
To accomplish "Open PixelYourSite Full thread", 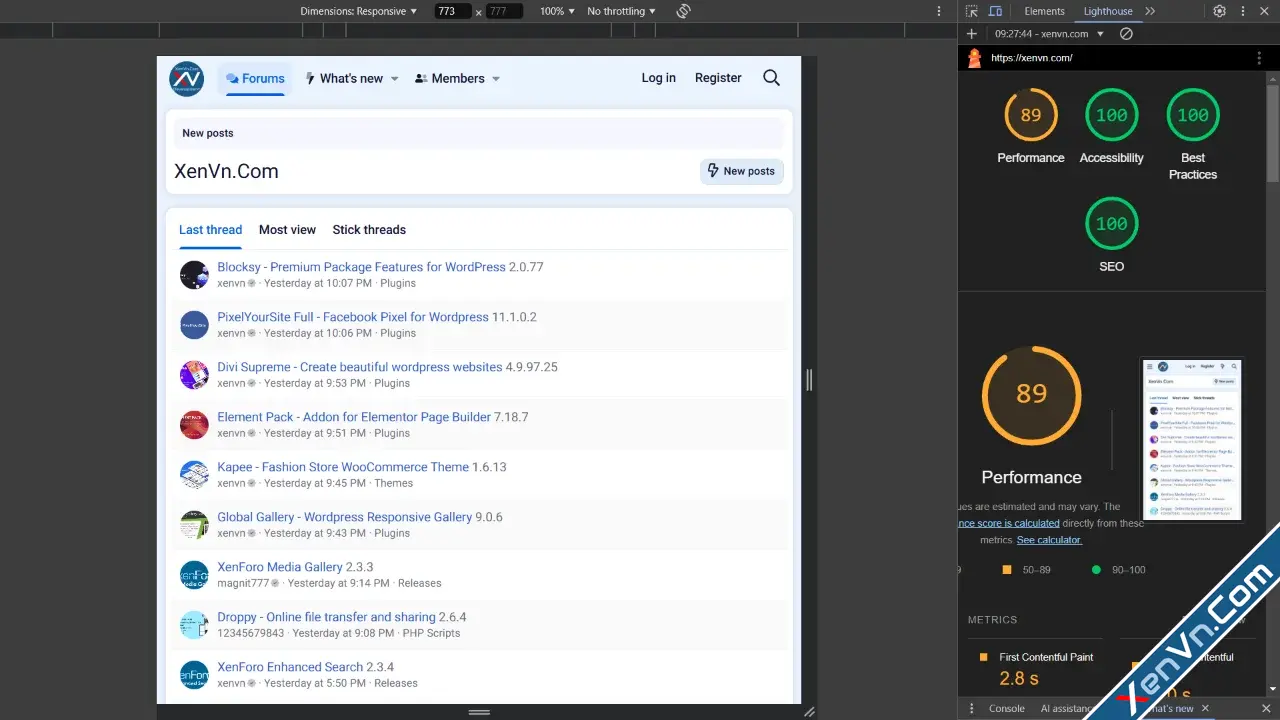I will tap(353, 317).
